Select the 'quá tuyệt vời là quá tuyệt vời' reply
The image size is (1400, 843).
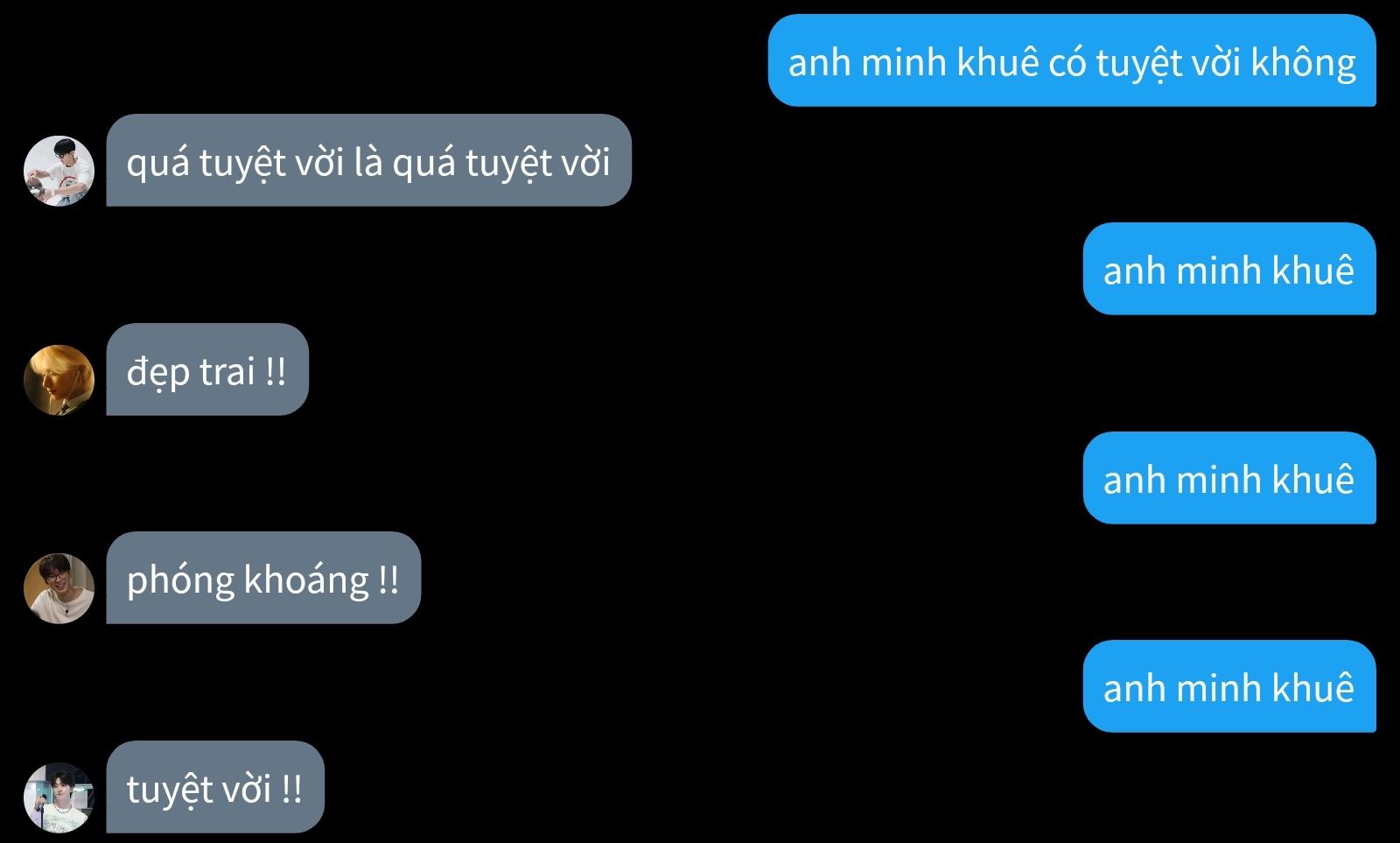click(x=368, y=160)
